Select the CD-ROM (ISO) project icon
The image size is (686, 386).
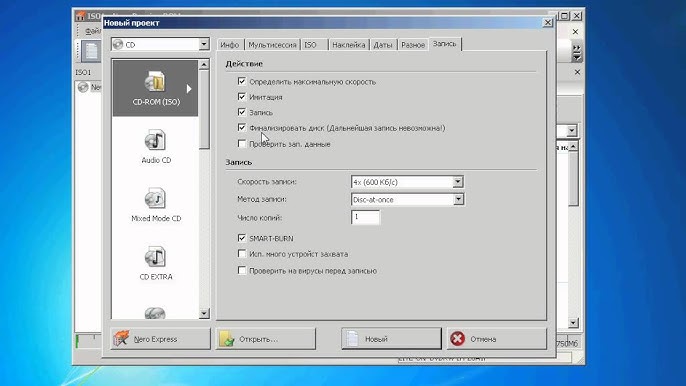[155, 88]
